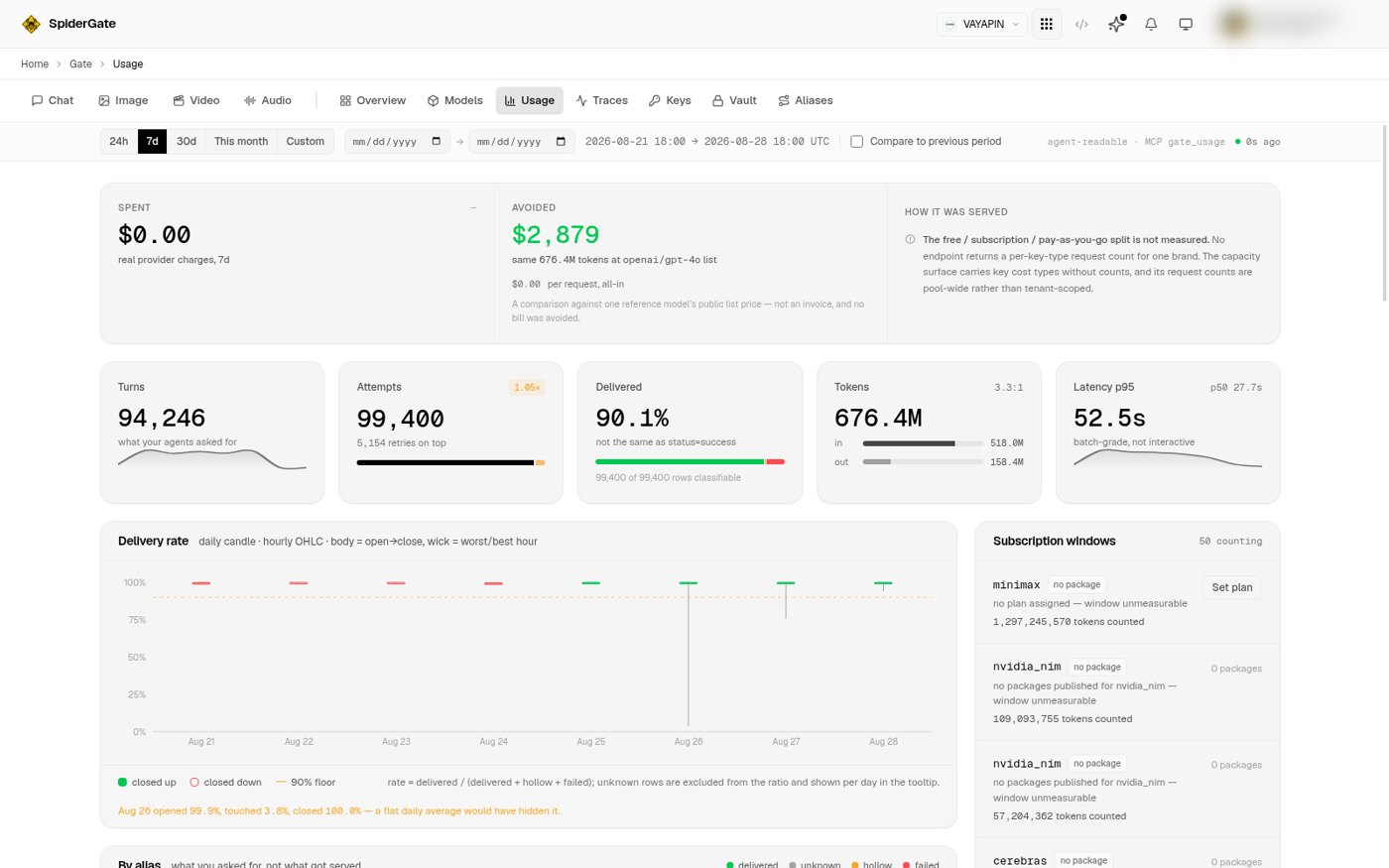Toggle the failed legend in By alias

click(921, 865)
